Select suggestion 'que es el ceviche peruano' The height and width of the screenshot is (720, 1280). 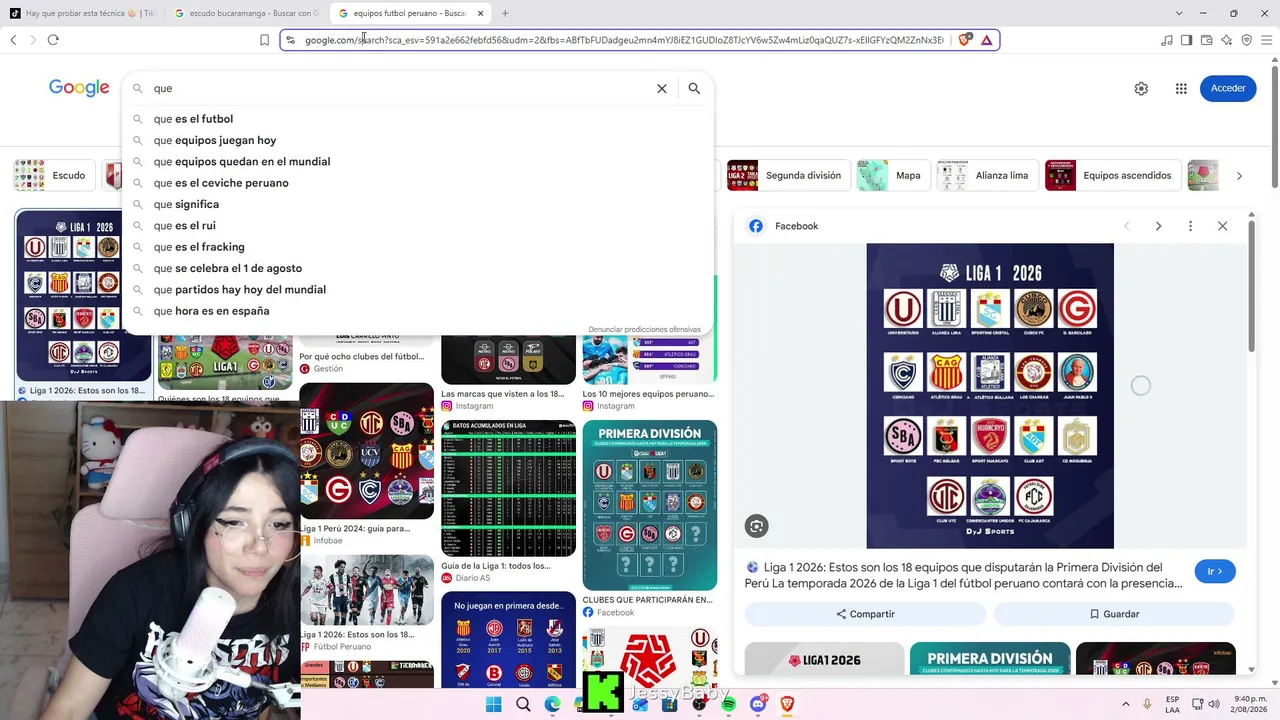click(x=418, y=183)
